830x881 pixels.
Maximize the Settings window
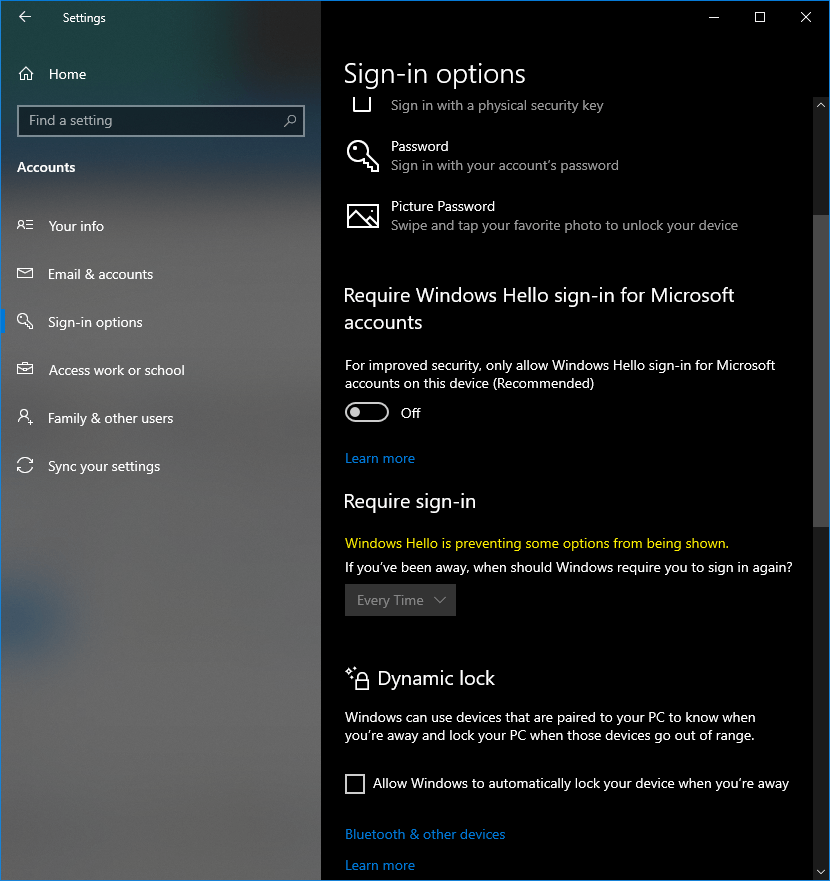click(760, 17)
